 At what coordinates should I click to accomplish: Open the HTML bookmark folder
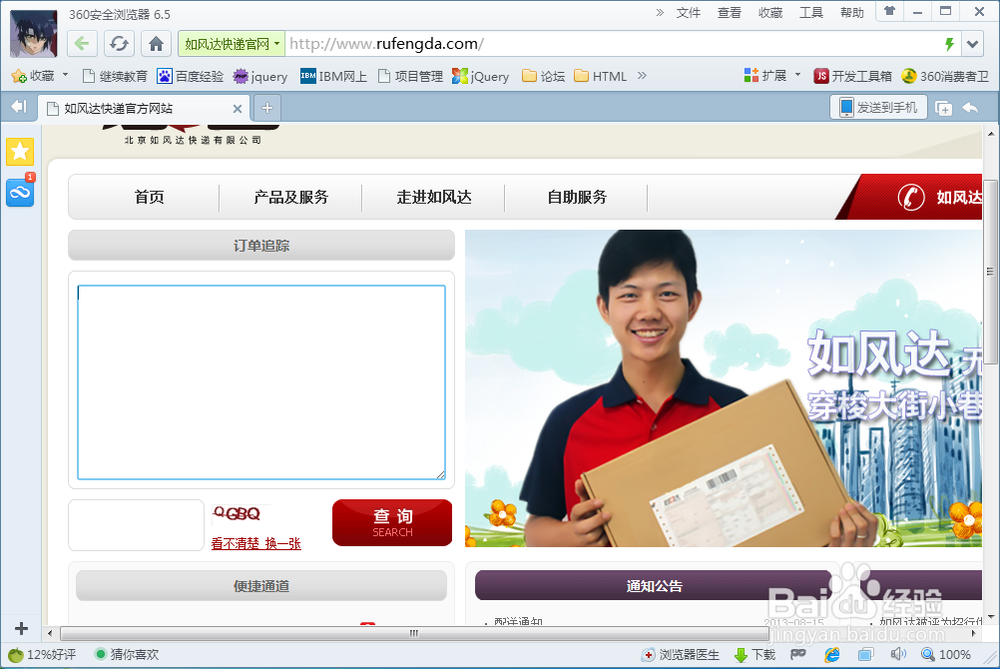600,76
